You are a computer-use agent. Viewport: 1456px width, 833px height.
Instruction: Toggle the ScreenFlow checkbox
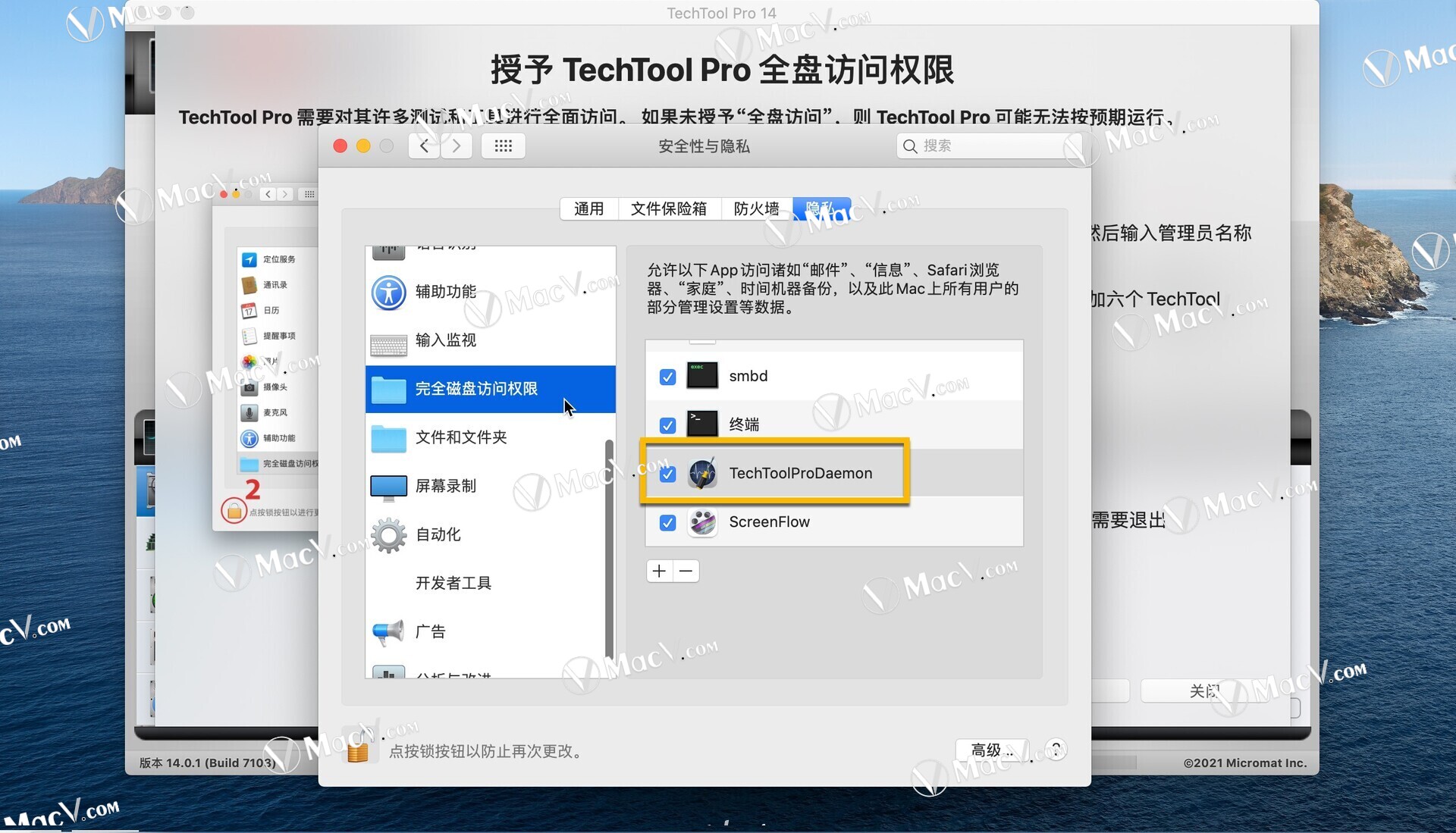coord(667,522)
